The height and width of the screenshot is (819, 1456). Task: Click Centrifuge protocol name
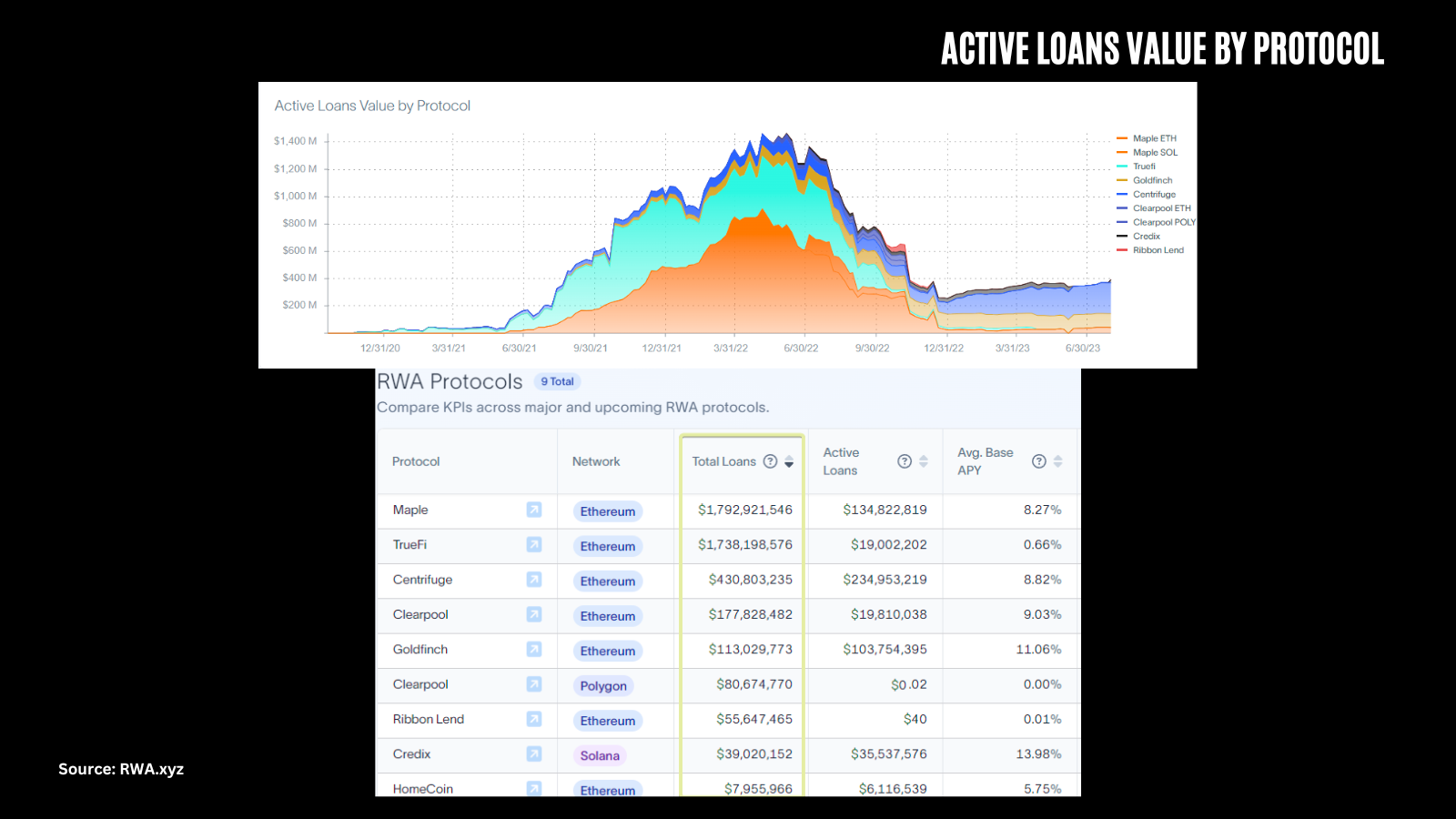(422, 580)
